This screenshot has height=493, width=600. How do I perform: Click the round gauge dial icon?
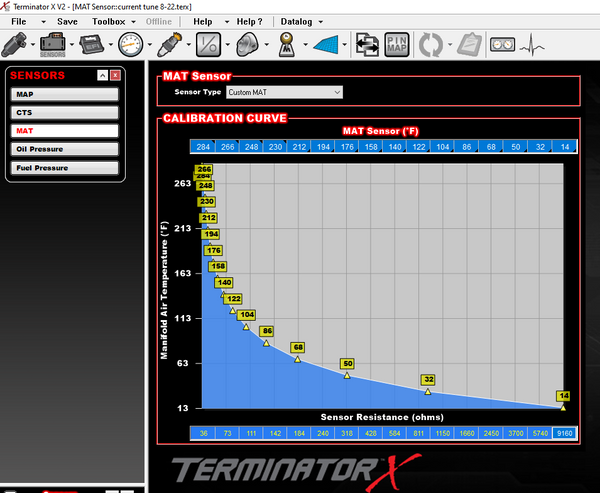(131, 44)
